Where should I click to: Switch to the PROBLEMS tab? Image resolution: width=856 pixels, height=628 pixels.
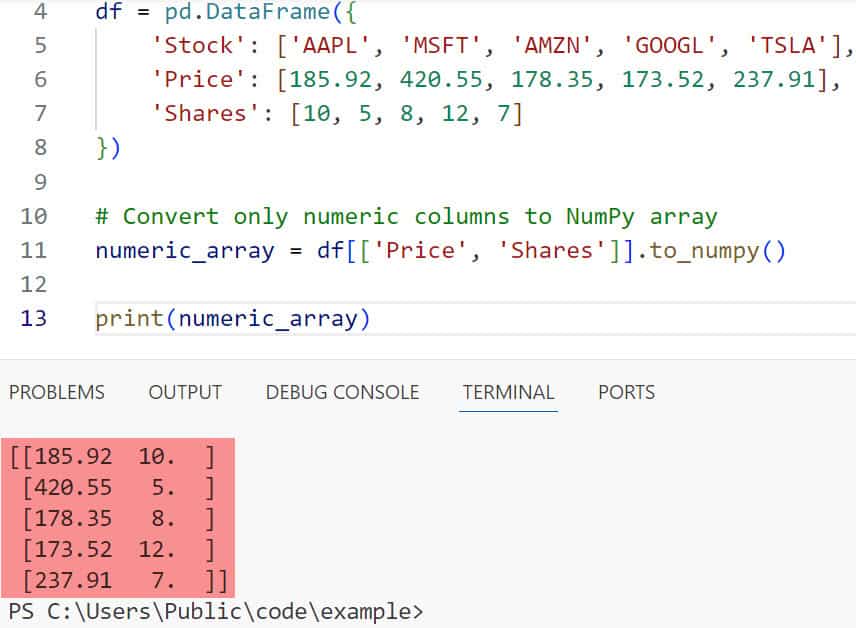[56, 393]
